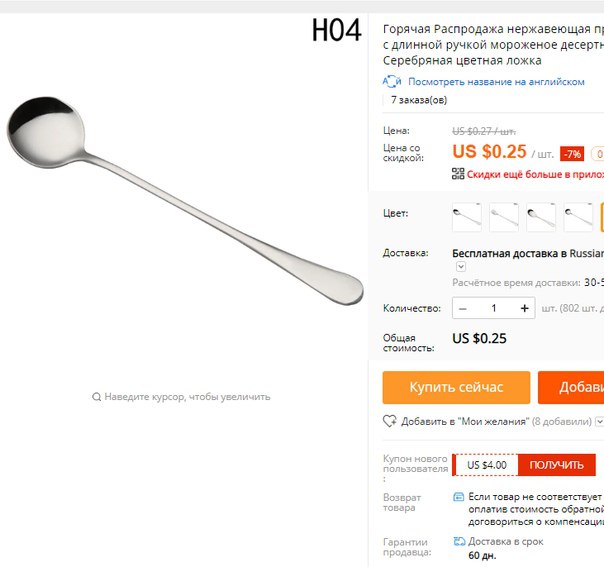This screenshot has width=604, height=567.
Task: Expand the wishlist dropdown arrow
Action: pos(599,421)
